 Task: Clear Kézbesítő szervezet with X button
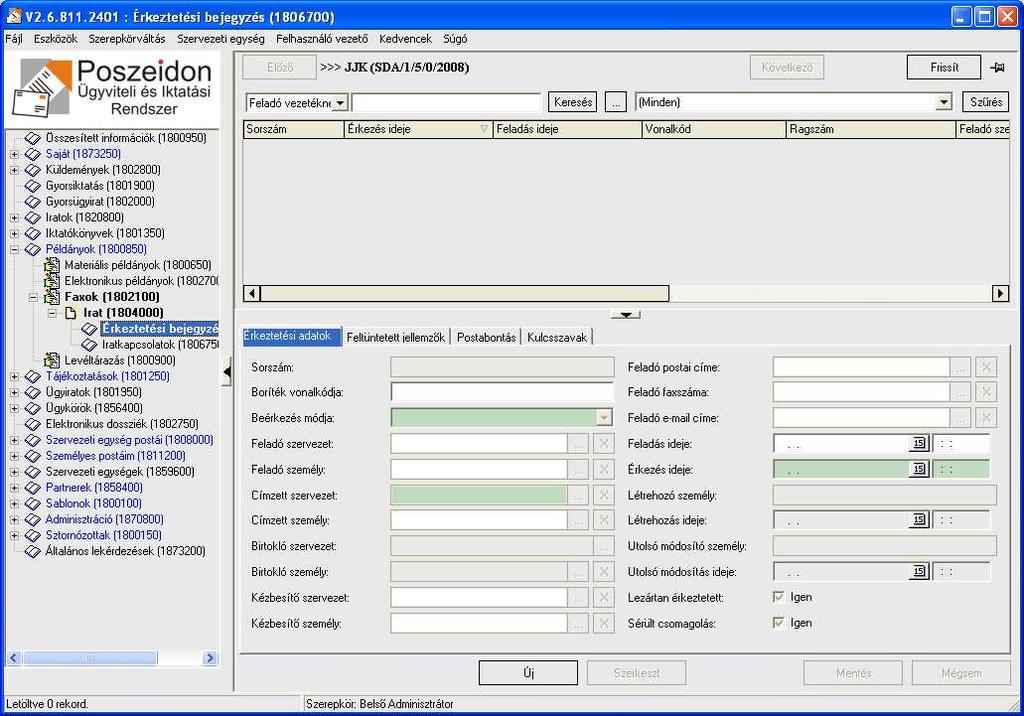point(603,597)
